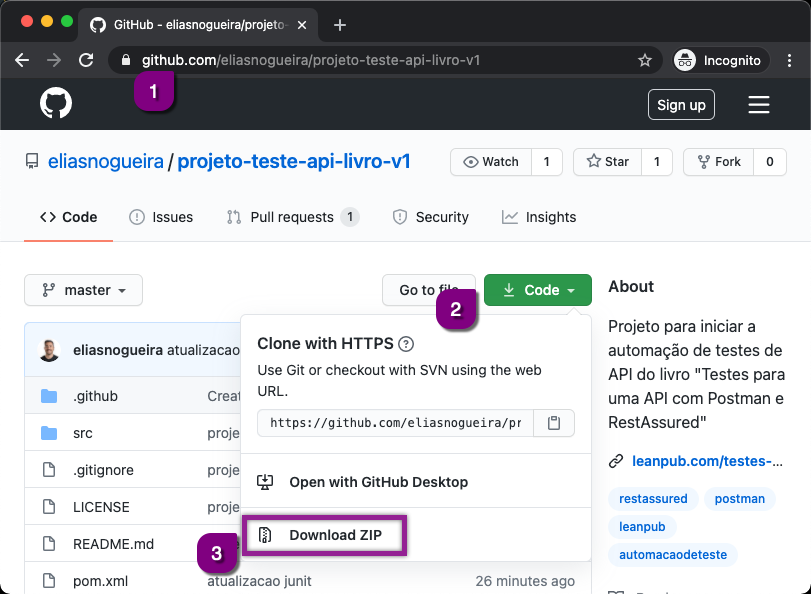Click the GitHub Desktop download icon
This screenshot has height=594, width=811.
click(x=265, y=482)
